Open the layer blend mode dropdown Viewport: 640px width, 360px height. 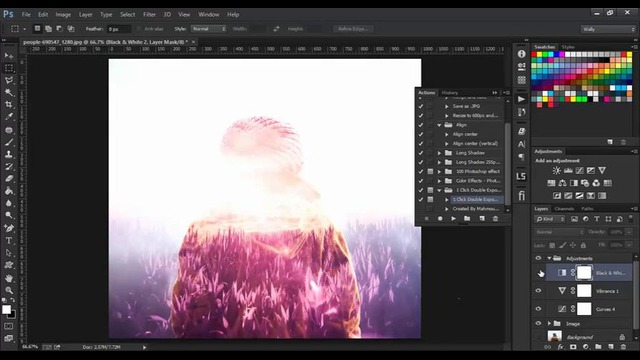pyautogui.click(x=559, y=232)
